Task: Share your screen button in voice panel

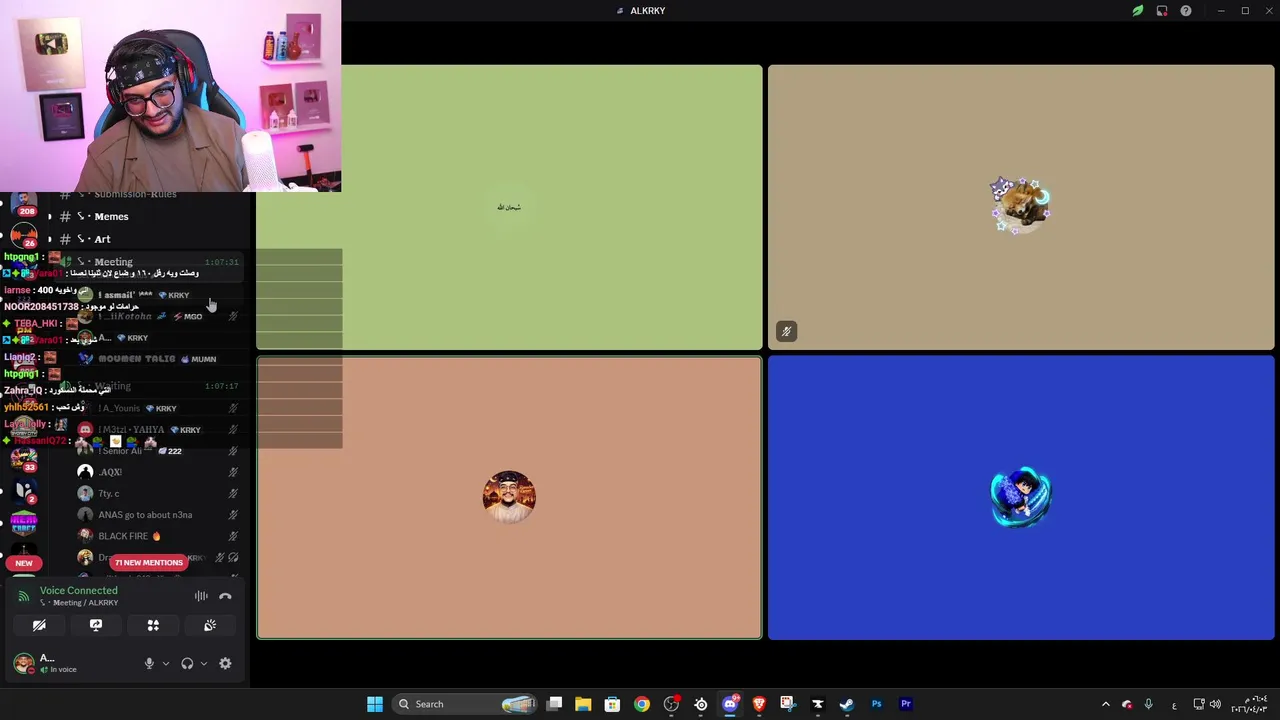Action: (96, 625)
